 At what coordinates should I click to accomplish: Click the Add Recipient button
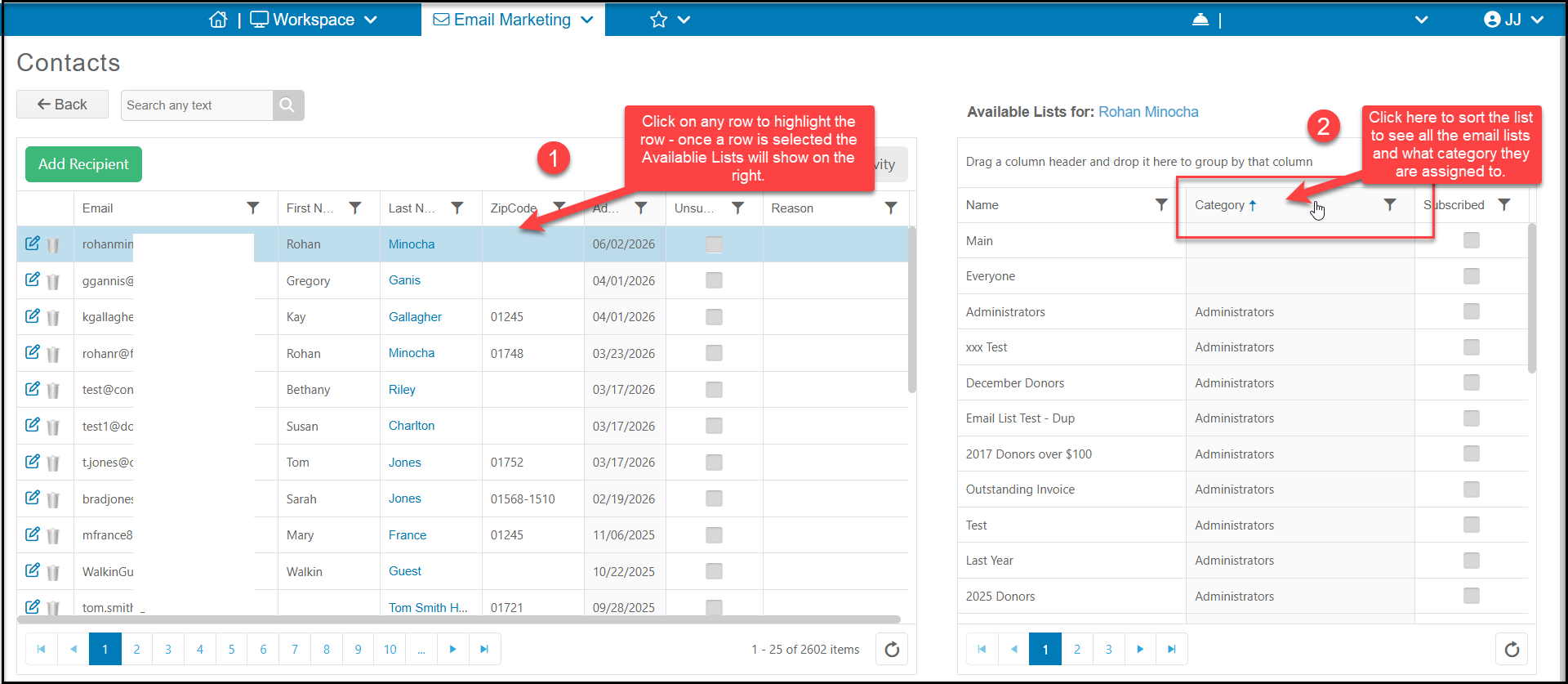click(x=83, y=164)
